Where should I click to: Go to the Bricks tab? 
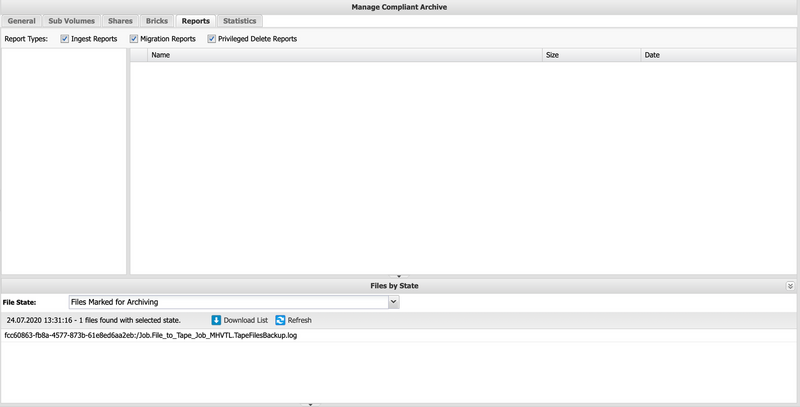tap(157, 21)
